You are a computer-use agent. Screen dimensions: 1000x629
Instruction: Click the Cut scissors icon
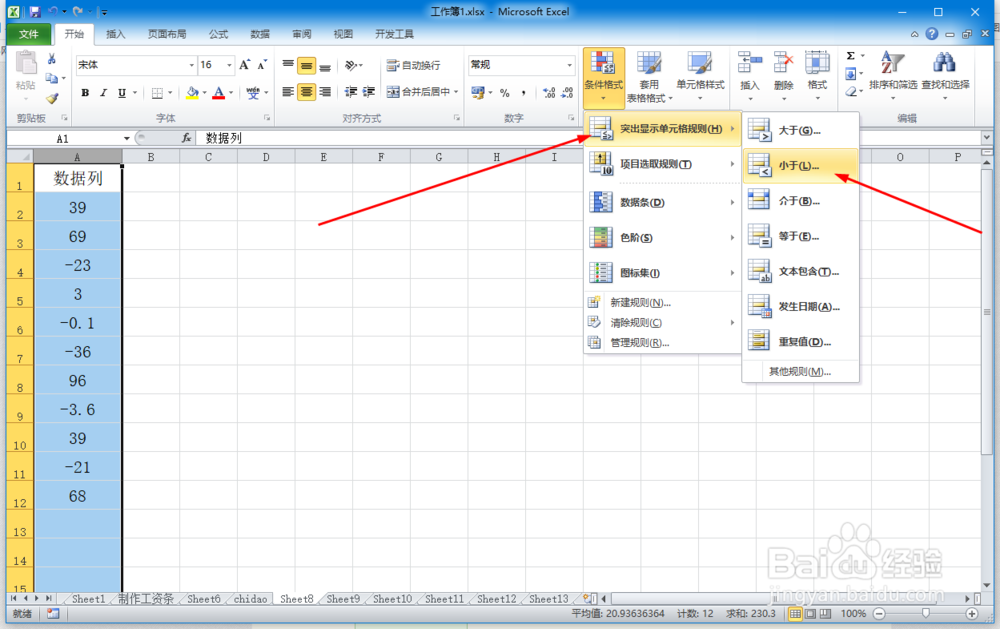pos(52,59)
